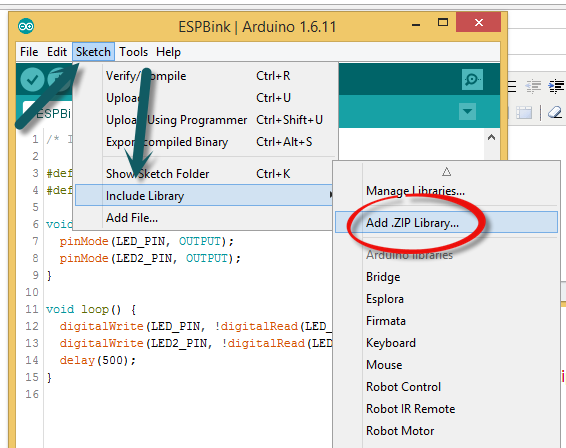Open the Edit menu

[57, 52]
